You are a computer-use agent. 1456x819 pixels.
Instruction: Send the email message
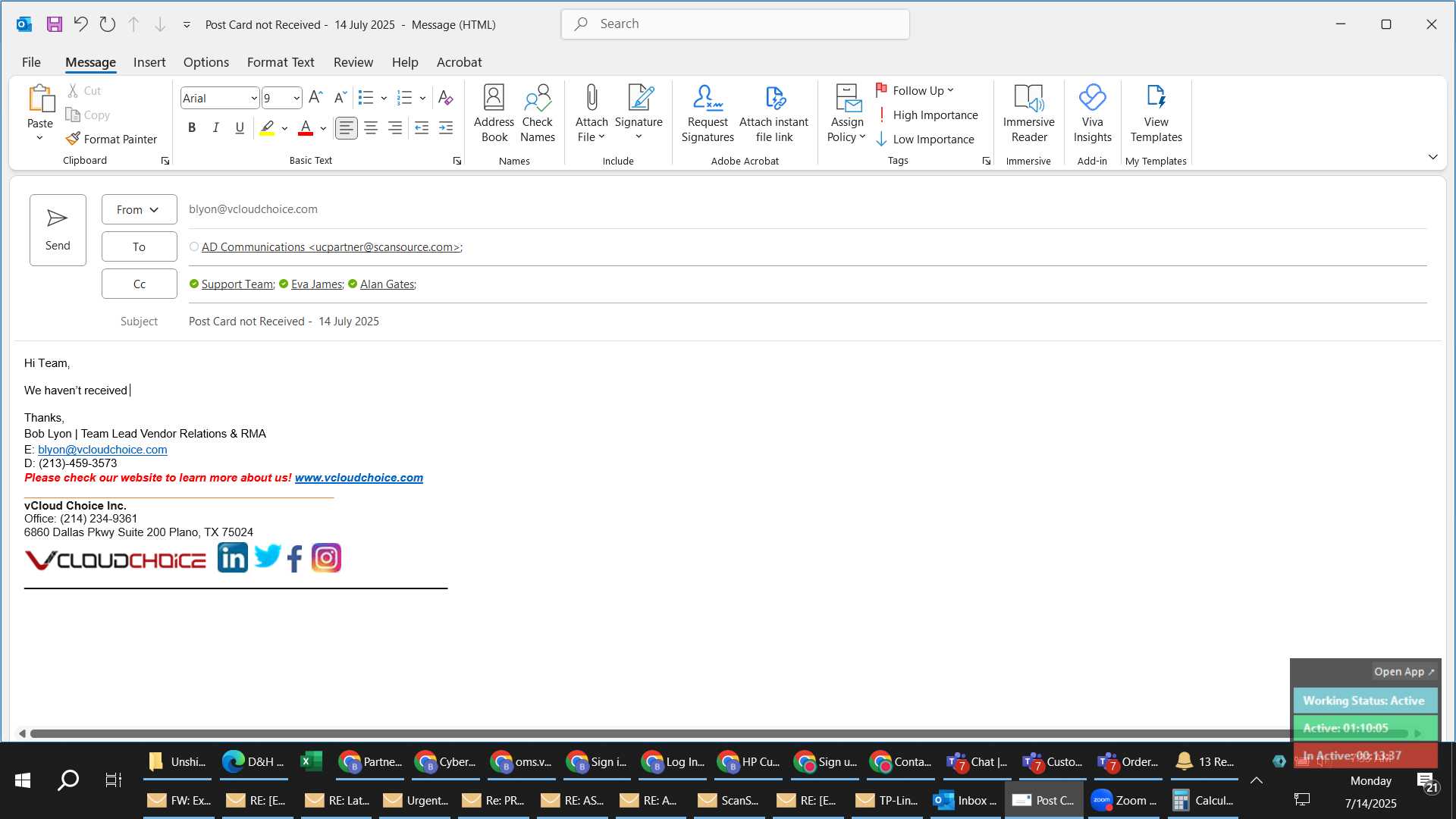58,230
